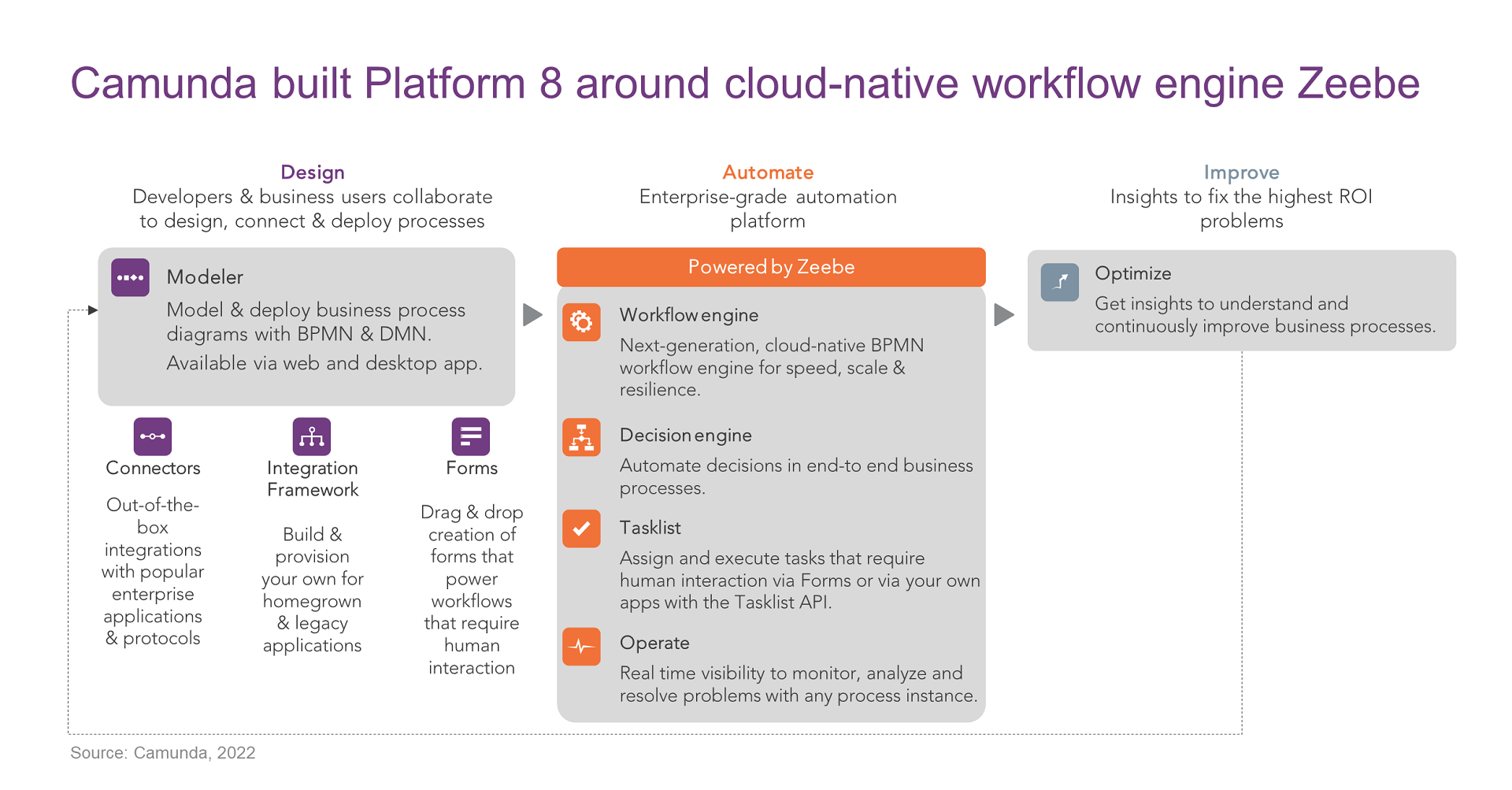The width and height of the screenshot is (1512, 790).
Task: Click the Connectors label
Action: 153,468
